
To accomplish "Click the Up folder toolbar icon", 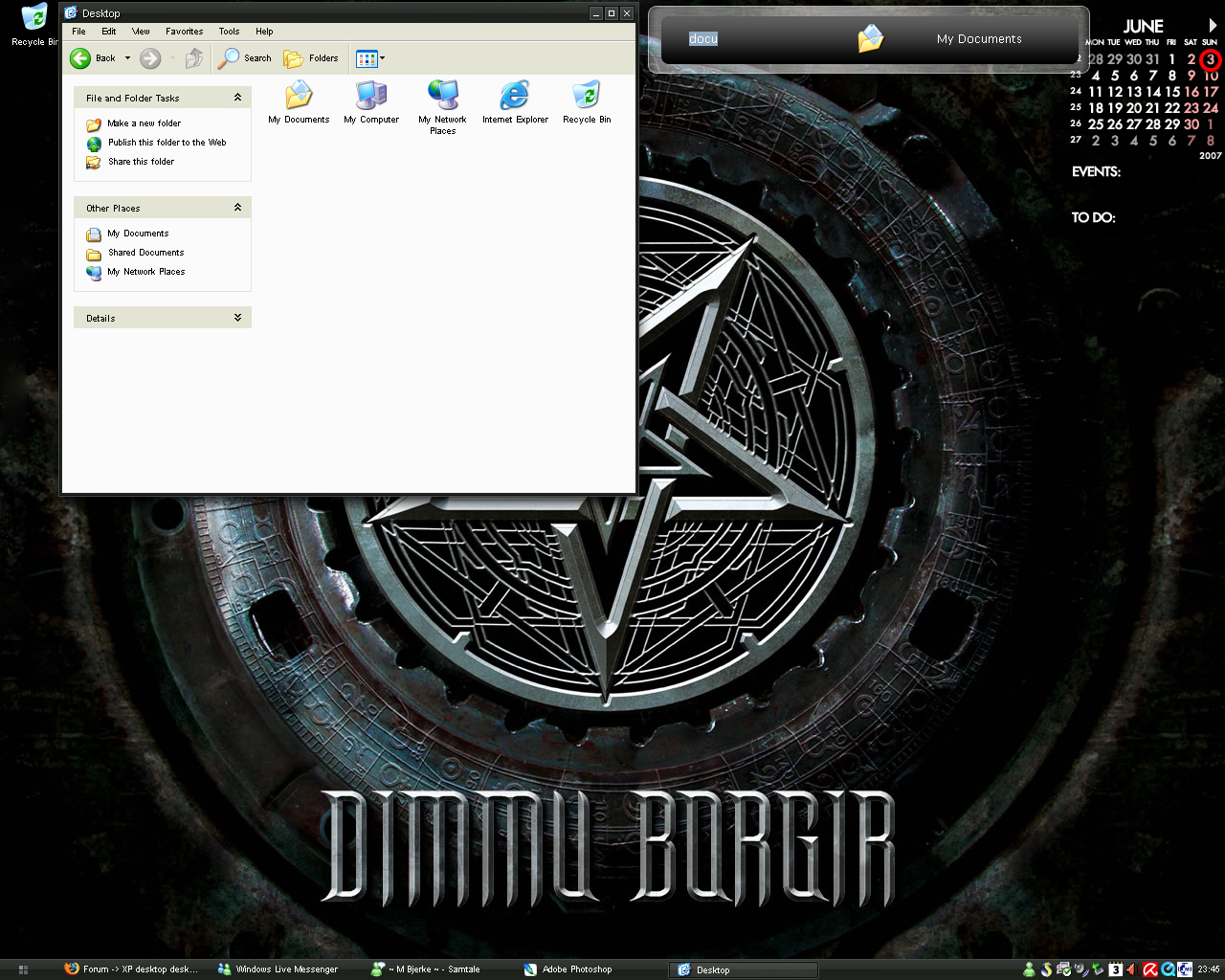I will pos(194,58).
